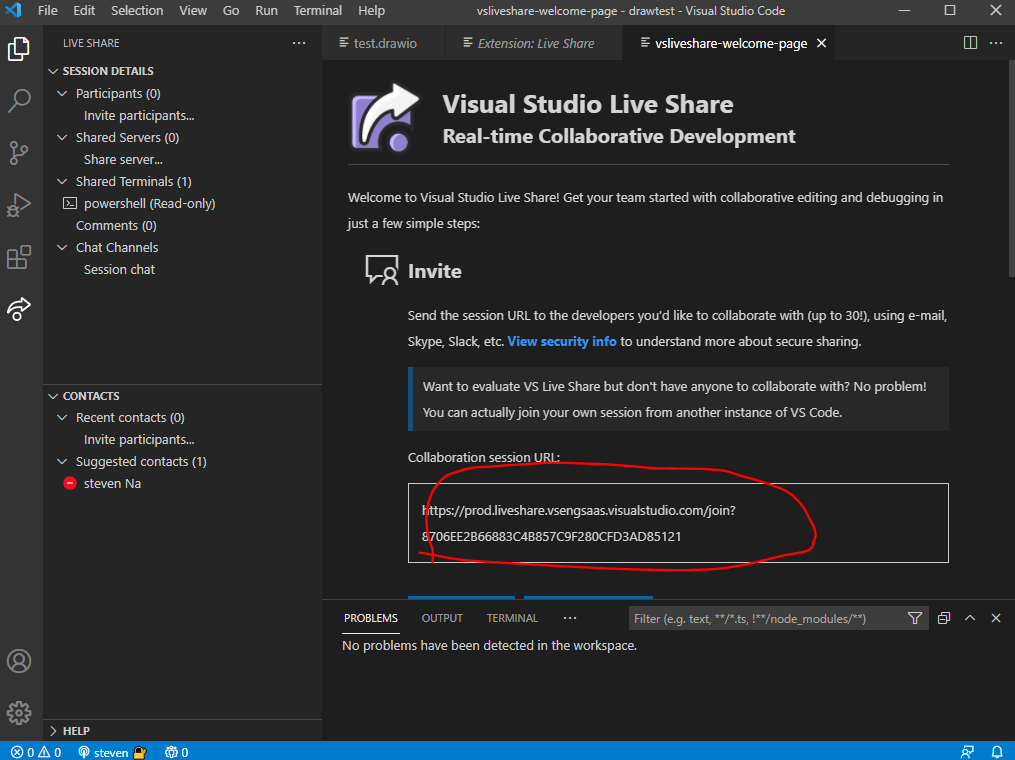1015x760 pixels.
Task: Open the Session chat channel
Action: (119, 269)
